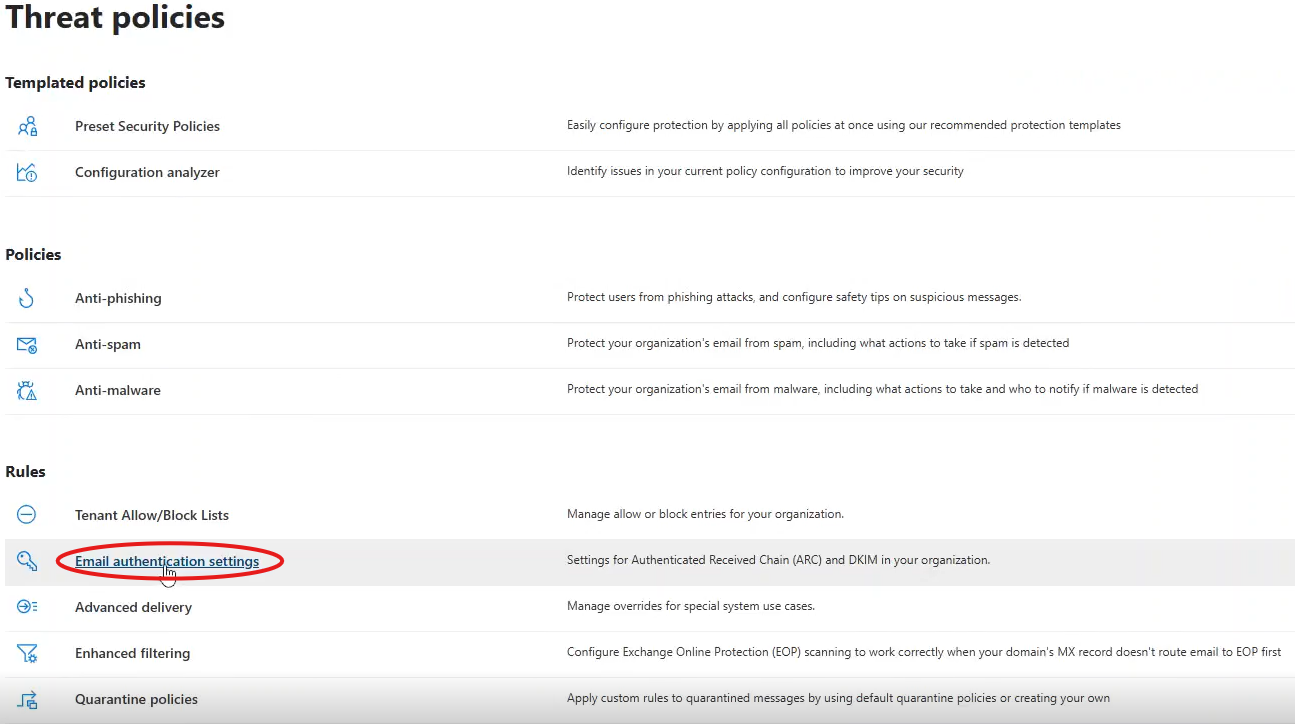Open Tenant Allow/Block Lists

(152, 515)
